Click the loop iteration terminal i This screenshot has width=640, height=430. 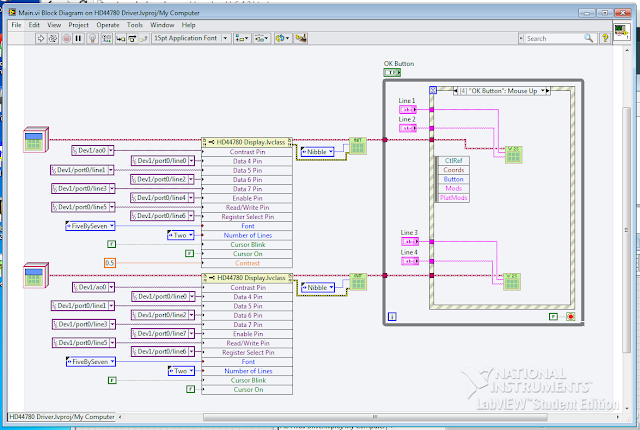[392, 316]
